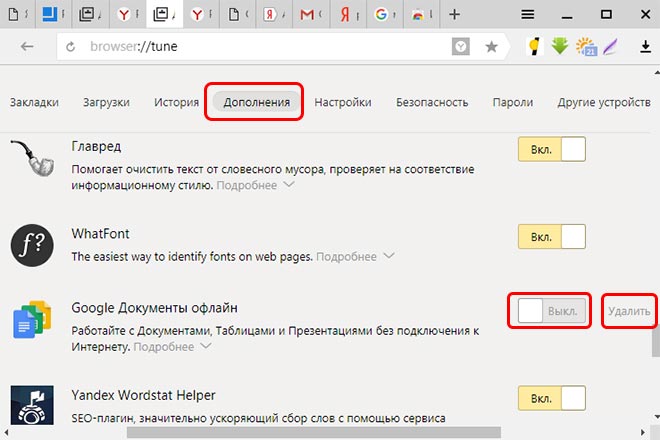
Task: Open the Gmail browser tab
Action: click(311, 14)
